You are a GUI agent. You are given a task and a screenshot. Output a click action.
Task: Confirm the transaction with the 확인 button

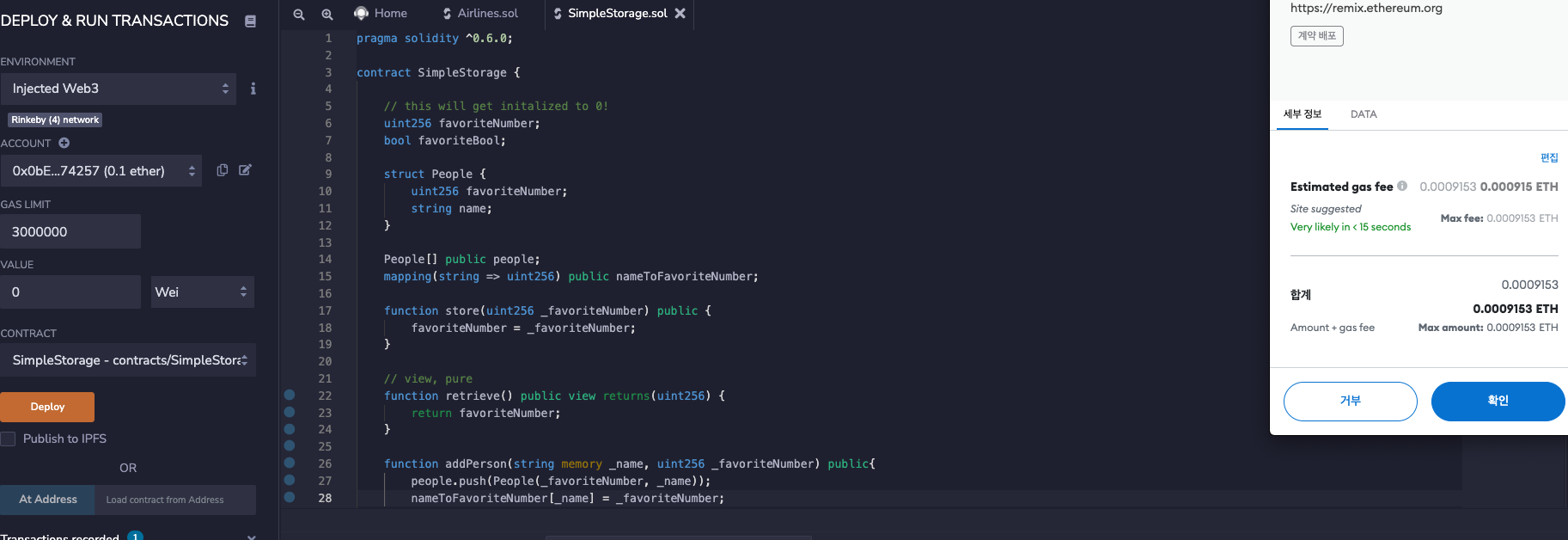1498,401
